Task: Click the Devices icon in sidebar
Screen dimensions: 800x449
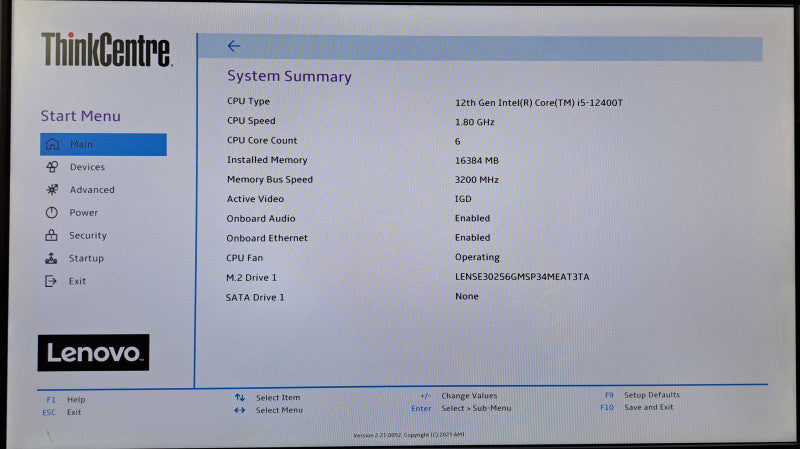Action: pos(52,167)
